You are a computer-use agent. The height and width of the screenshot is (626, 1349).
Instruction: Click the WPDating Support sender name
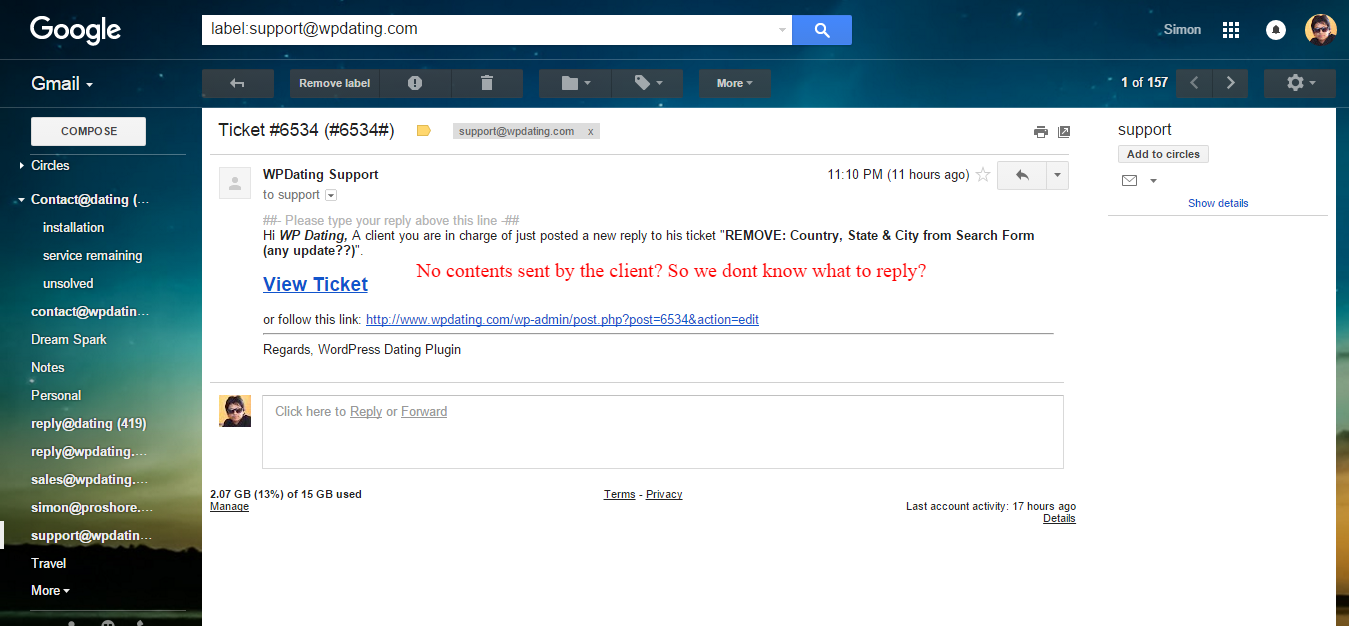(320, 174)
